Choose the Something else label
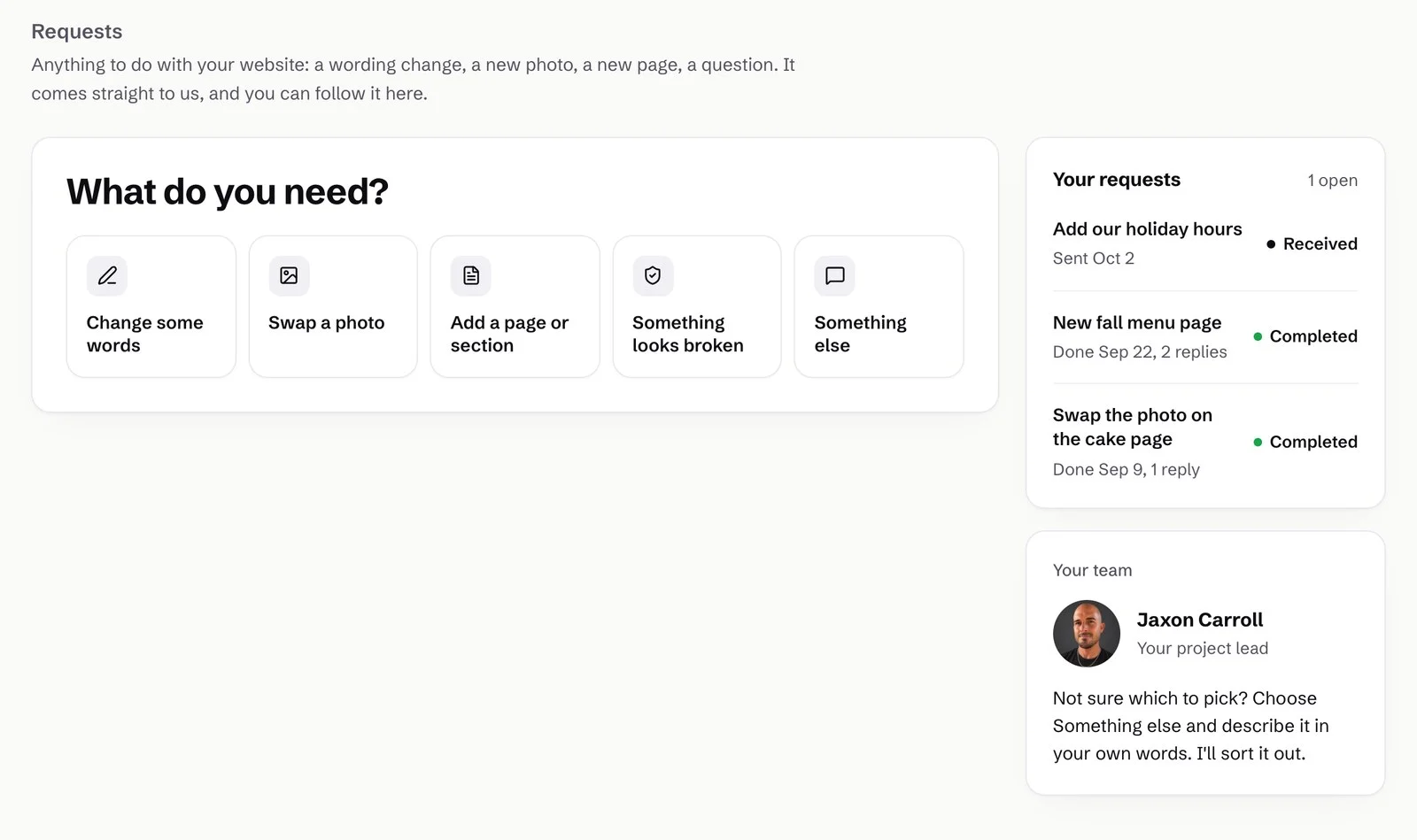This screenshot has height=840, width=1417. (861, 334)
